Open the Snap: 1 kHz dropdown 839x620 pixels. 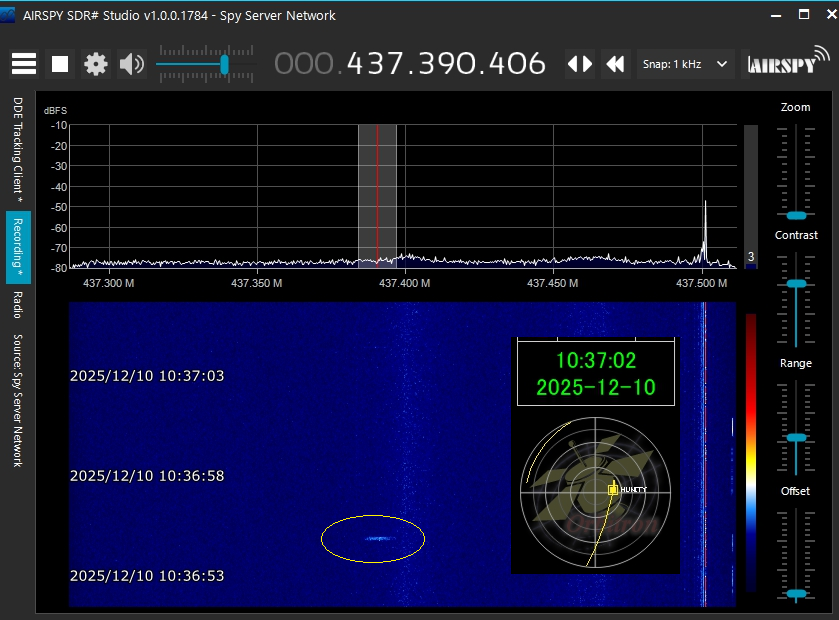685,64
